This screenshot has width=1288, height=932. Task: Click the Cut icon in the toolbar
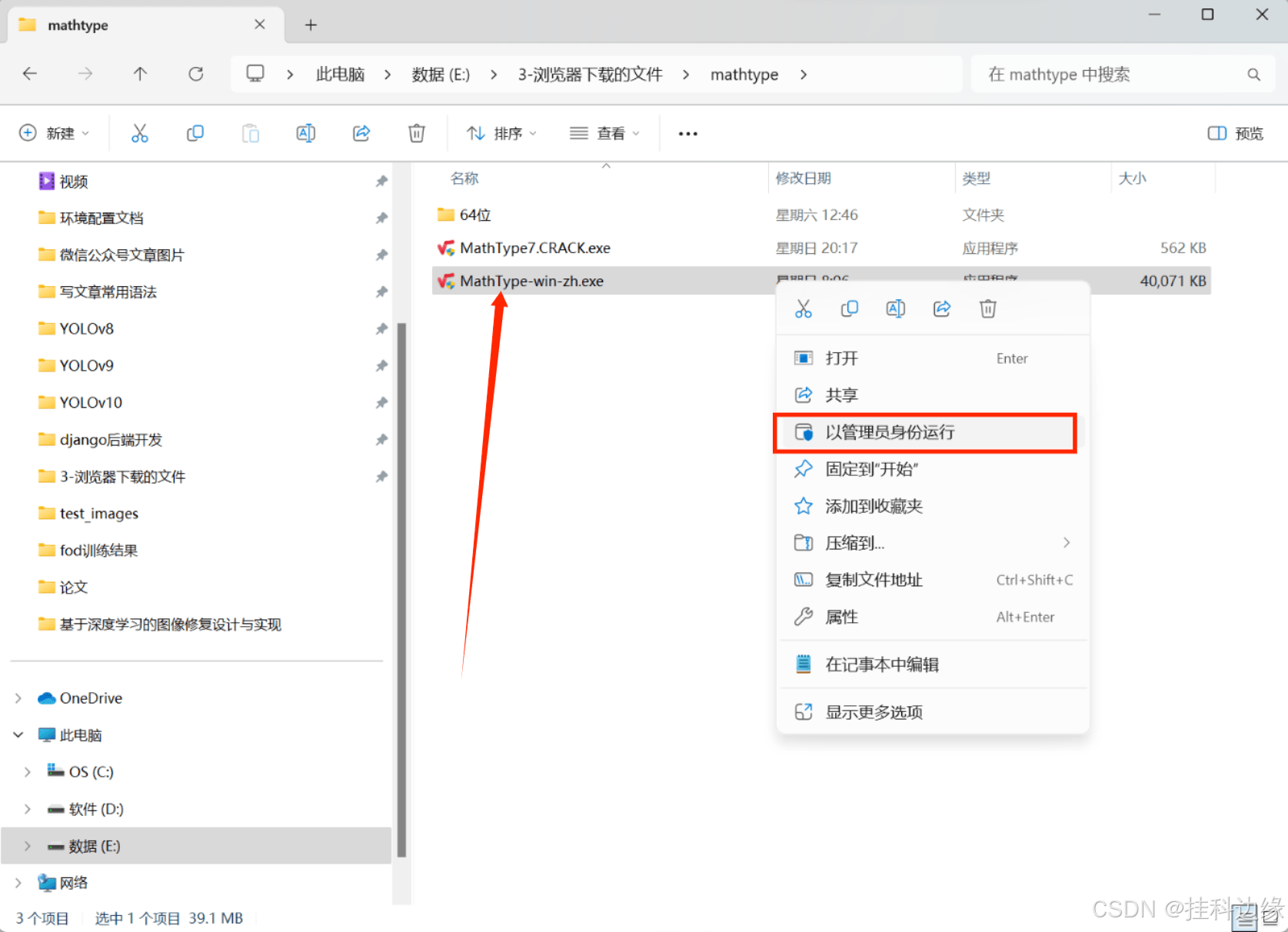tap(139, 133)
